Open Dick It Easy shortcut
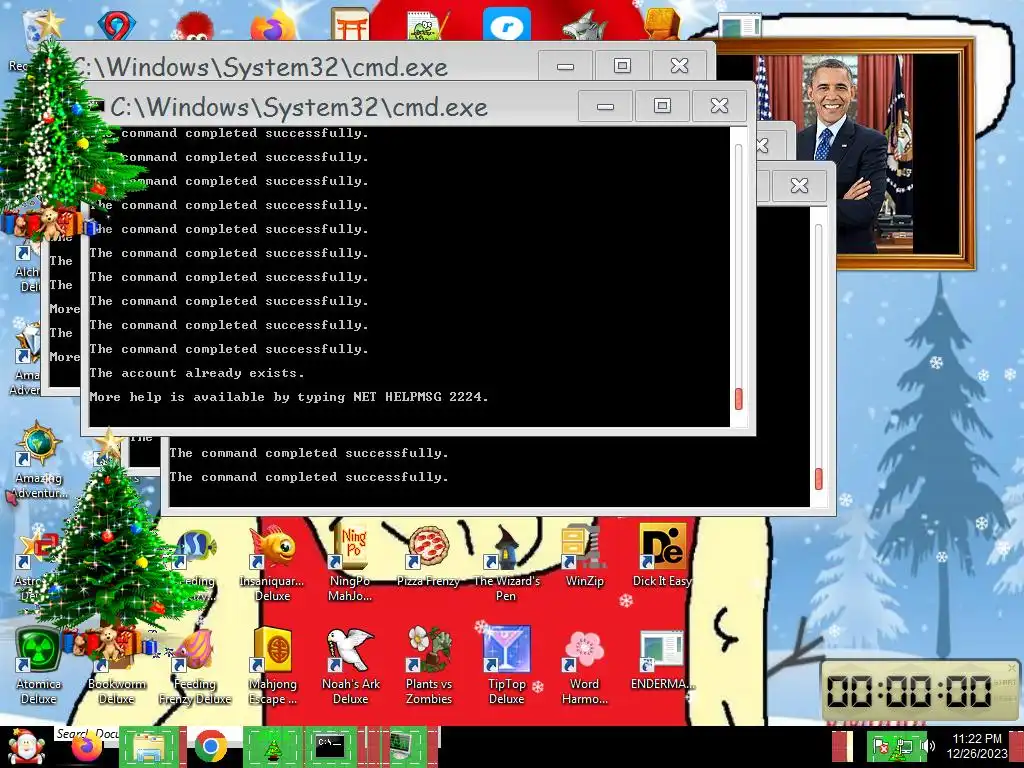Viewport: 1024px width, 768px height. pyautogui.click(x=662, y=555)
